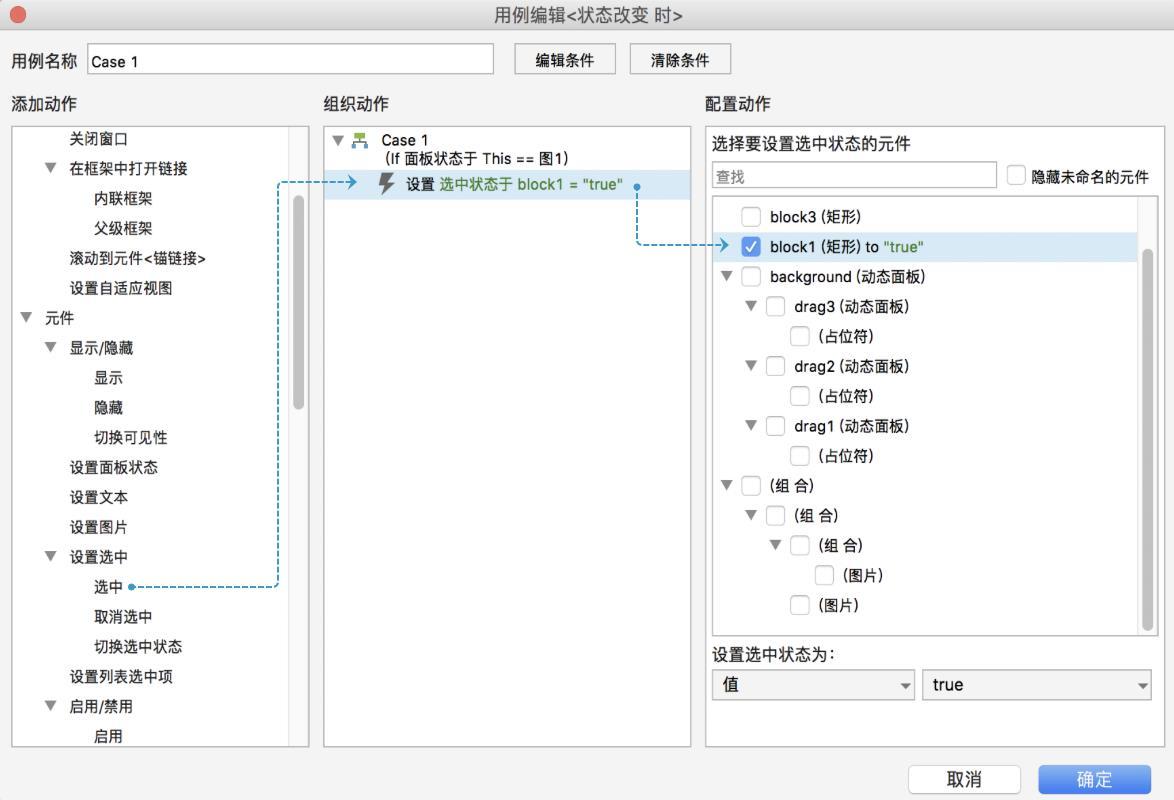Open the 值 dropdown
The width and height of the screenshot is (1174, 800).
[813, 685]
